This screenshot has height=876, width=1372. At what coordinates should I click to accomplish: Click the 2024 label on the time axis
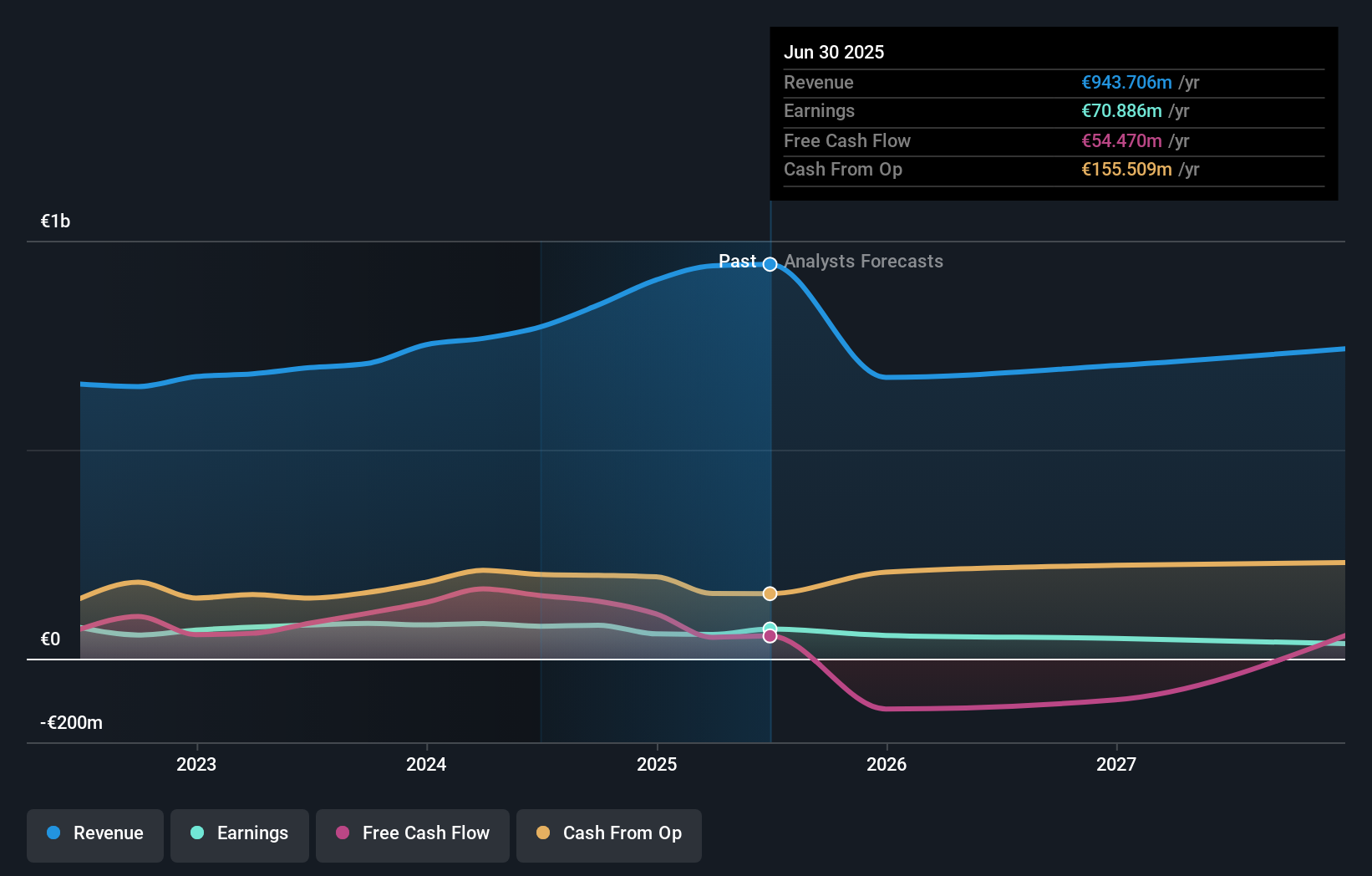(426, 763)
